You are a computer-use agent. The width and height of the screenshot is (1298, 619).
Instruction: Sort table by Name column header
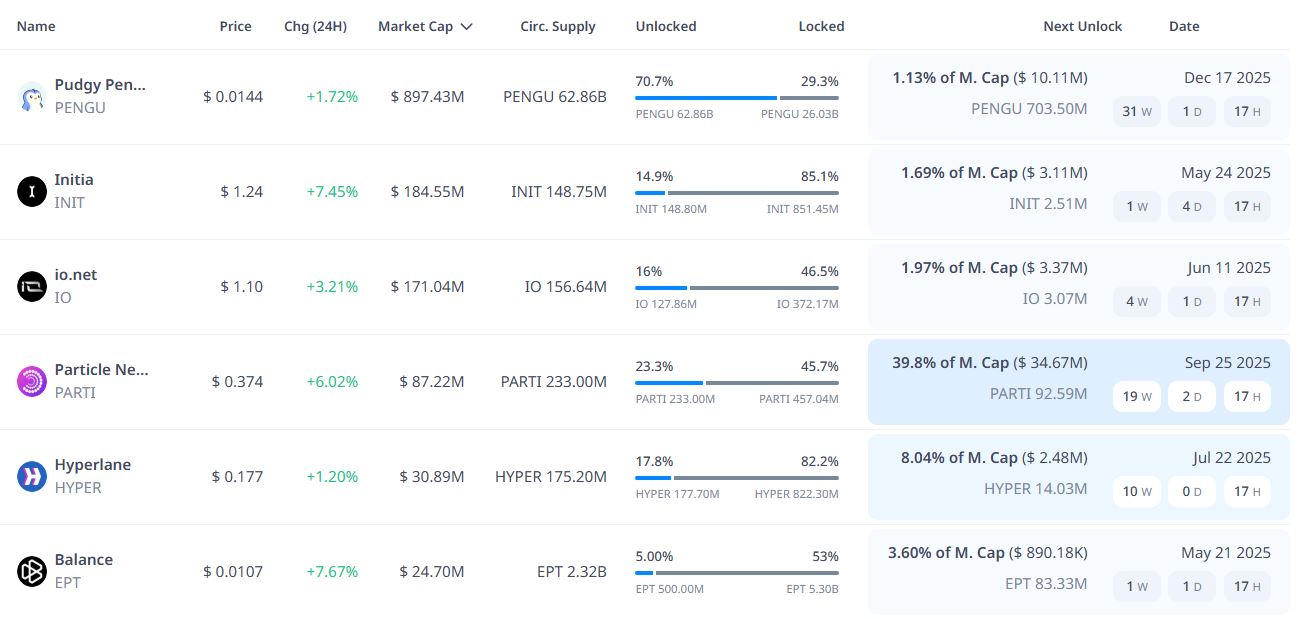[x=36, y=26]
